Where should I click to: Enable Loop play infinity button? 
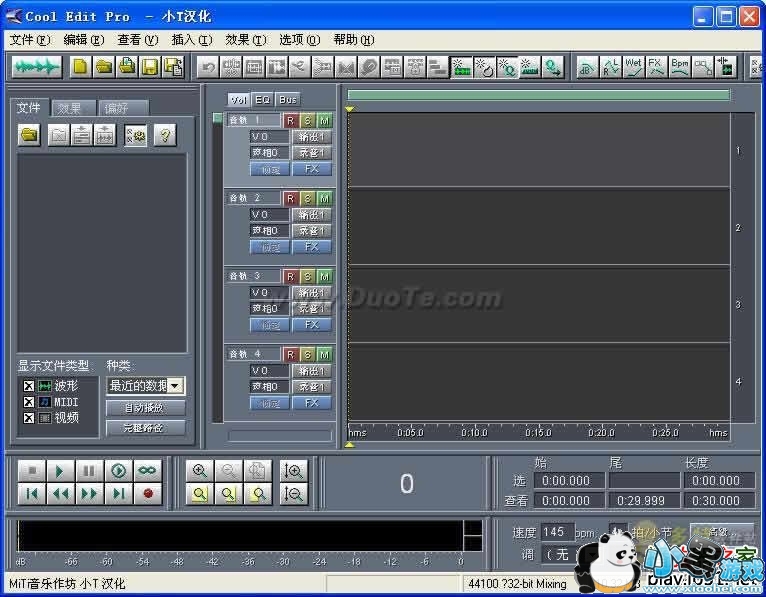(147, 471)
